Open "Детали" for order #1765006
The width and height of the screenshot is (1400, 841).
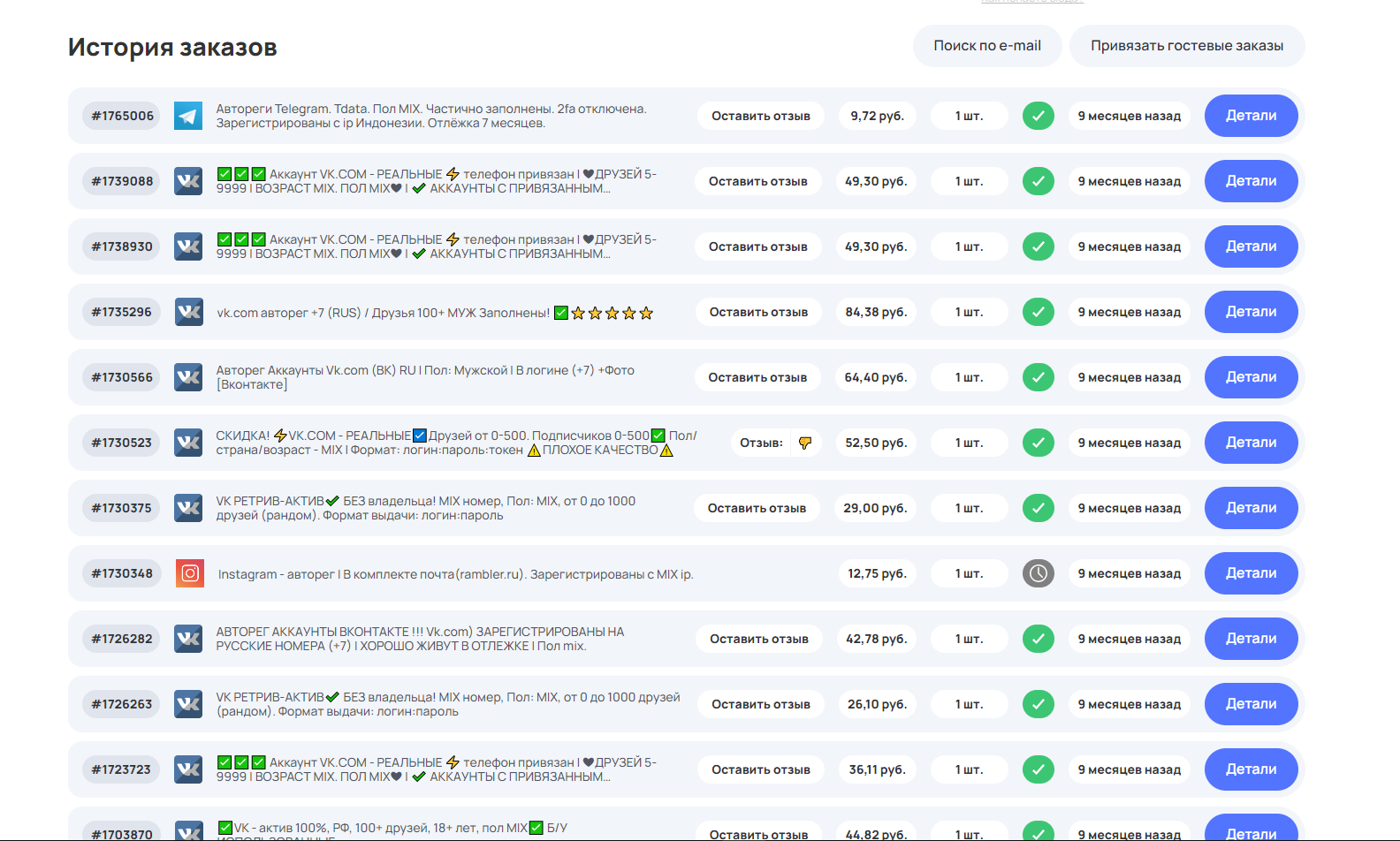point(1251,116)
